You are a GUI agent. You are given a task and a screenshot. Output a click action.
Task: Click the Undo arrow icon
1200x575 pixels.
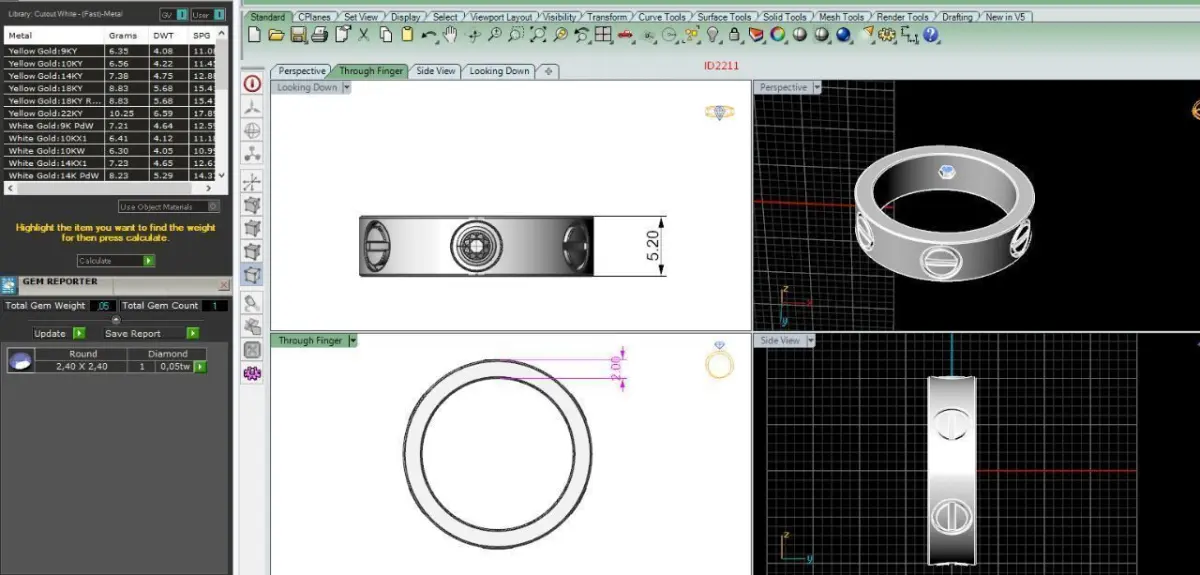[x=429, y=34]
